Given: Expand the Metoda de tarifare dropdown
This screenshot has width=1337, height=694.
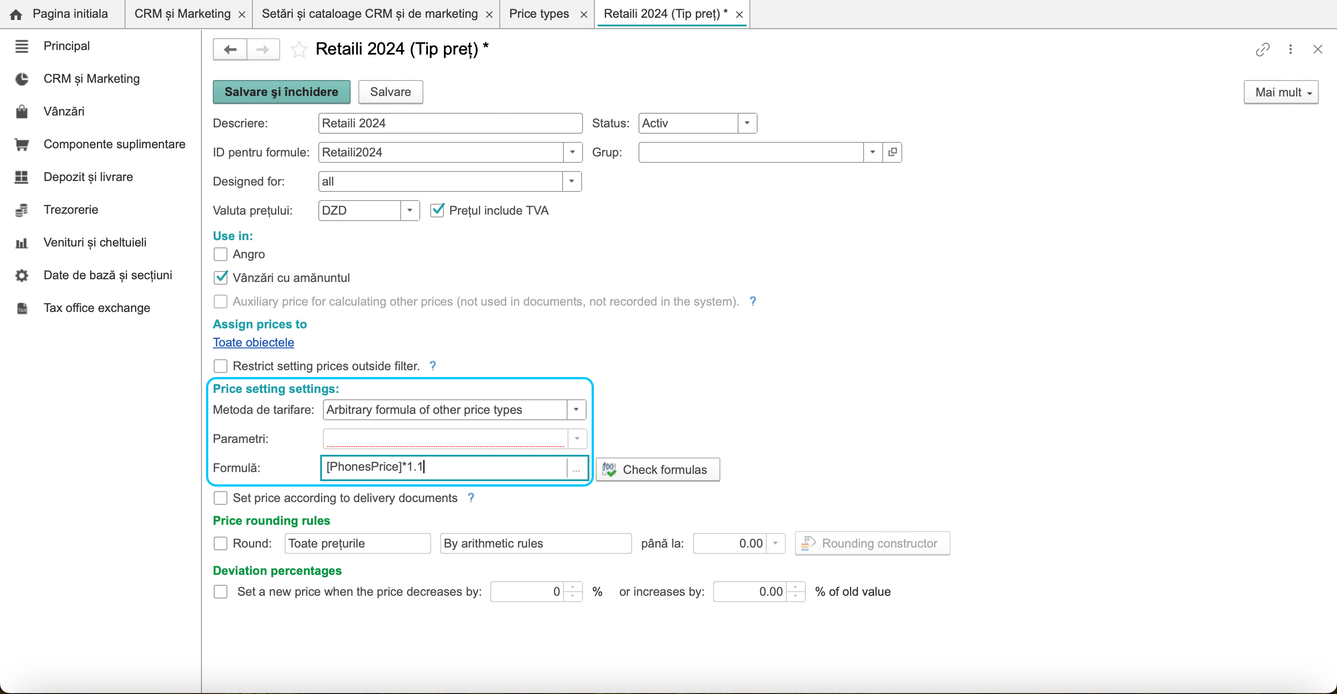Looking at the screenshot, I should click(576, 410).
